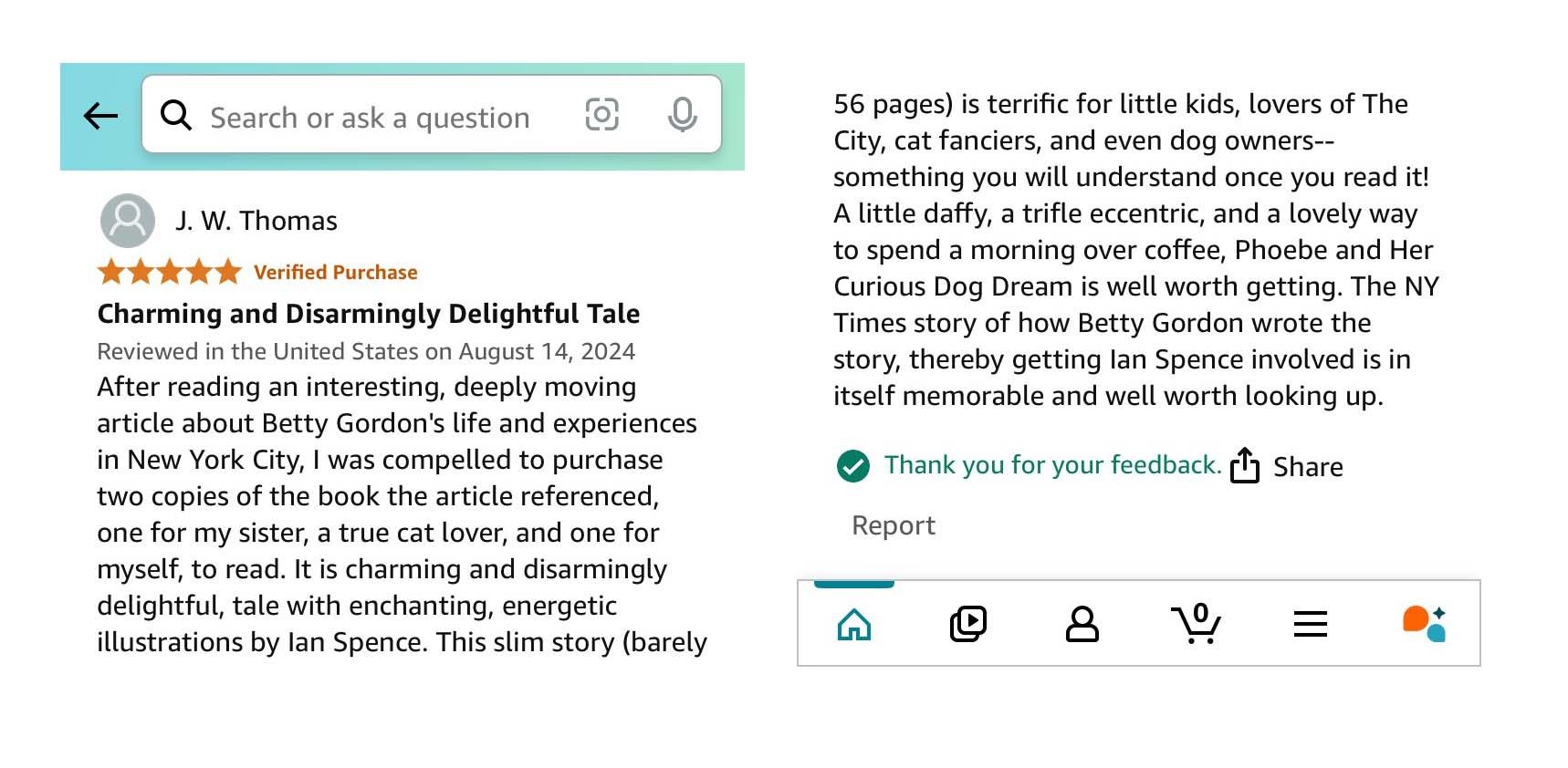Report the review by J. W. Thomas

893,524
